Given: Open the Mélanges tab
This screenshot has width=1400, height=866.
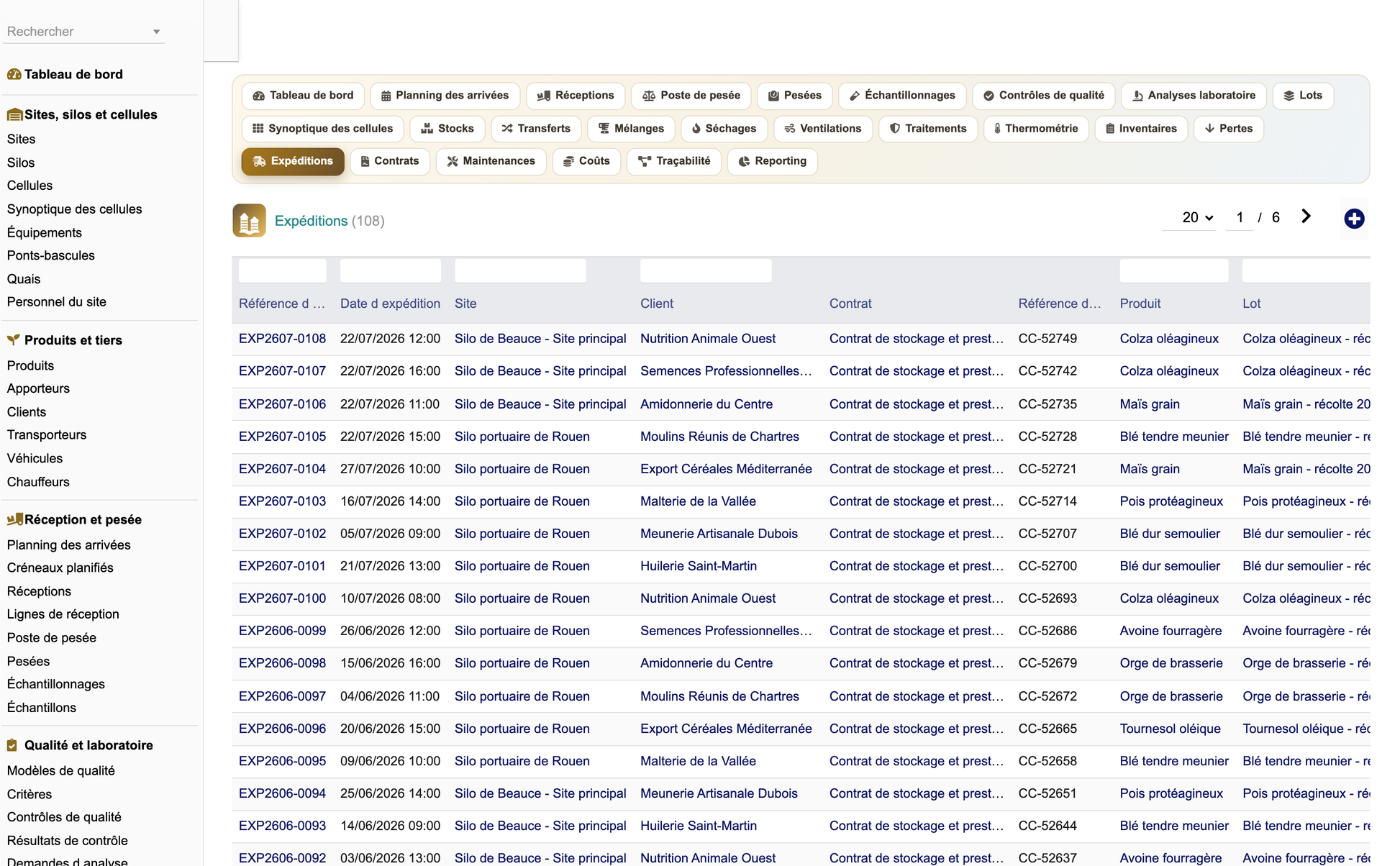Looking at the screenshot, I should (x=631, y=129).
